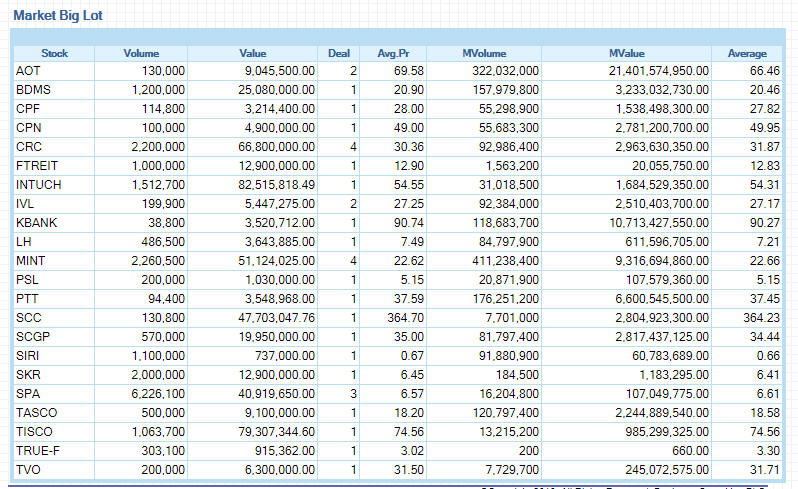Click the FTREIT stock symbol

coord(37,166)
